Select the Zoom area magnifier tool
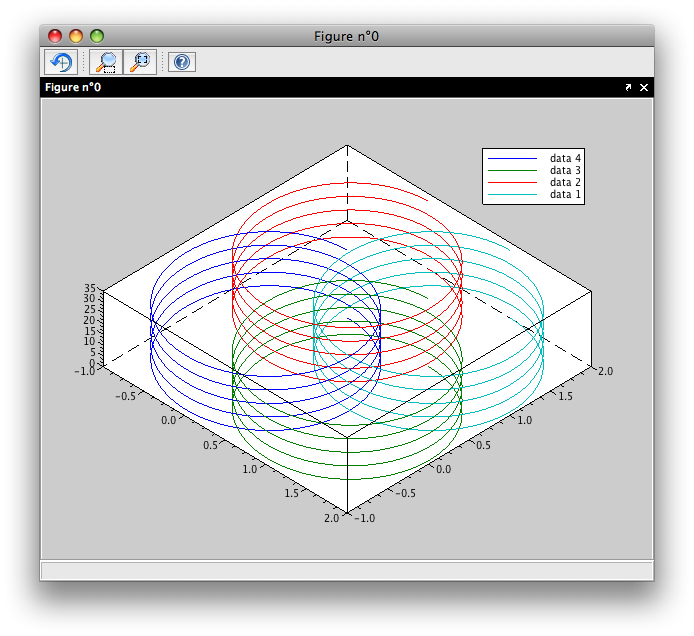 pos(105,62)
